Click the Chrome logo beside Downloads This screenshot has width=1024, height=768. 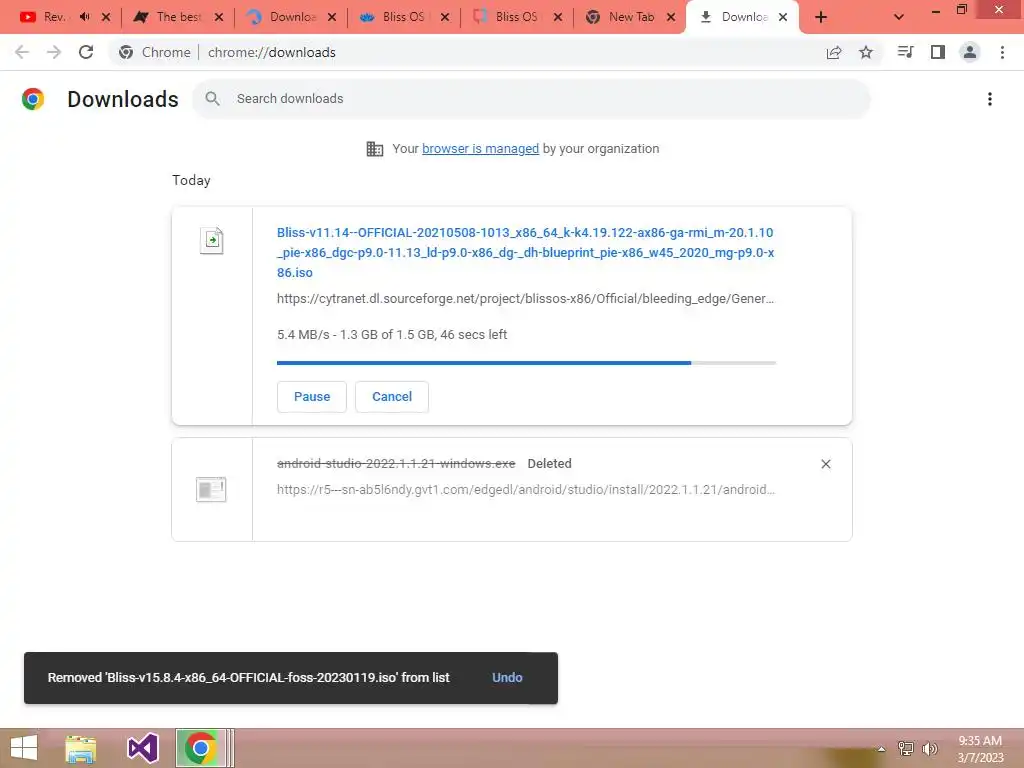click(33, 99)
